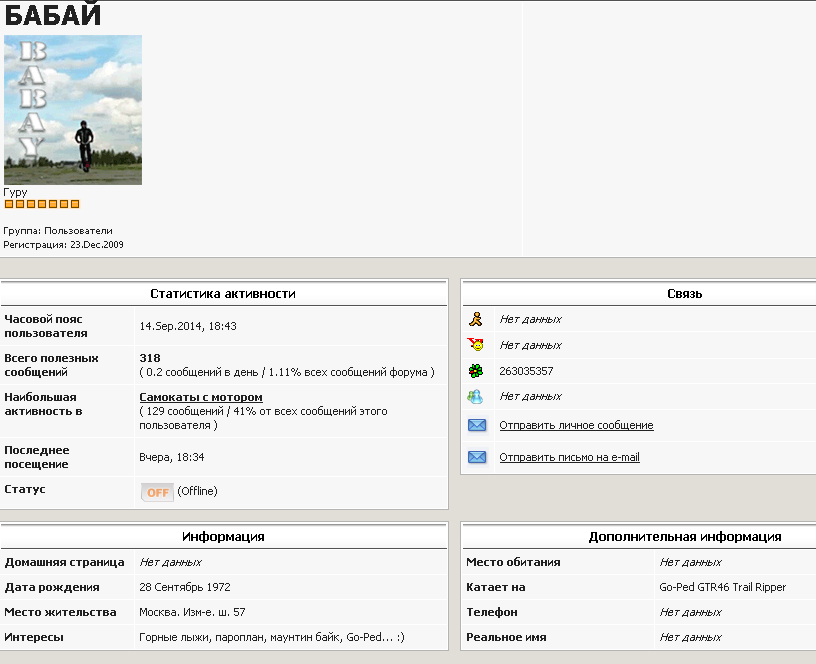Click the OFF status badge
The height and width of the screenshot is (664, 816).
pos(157,492)
